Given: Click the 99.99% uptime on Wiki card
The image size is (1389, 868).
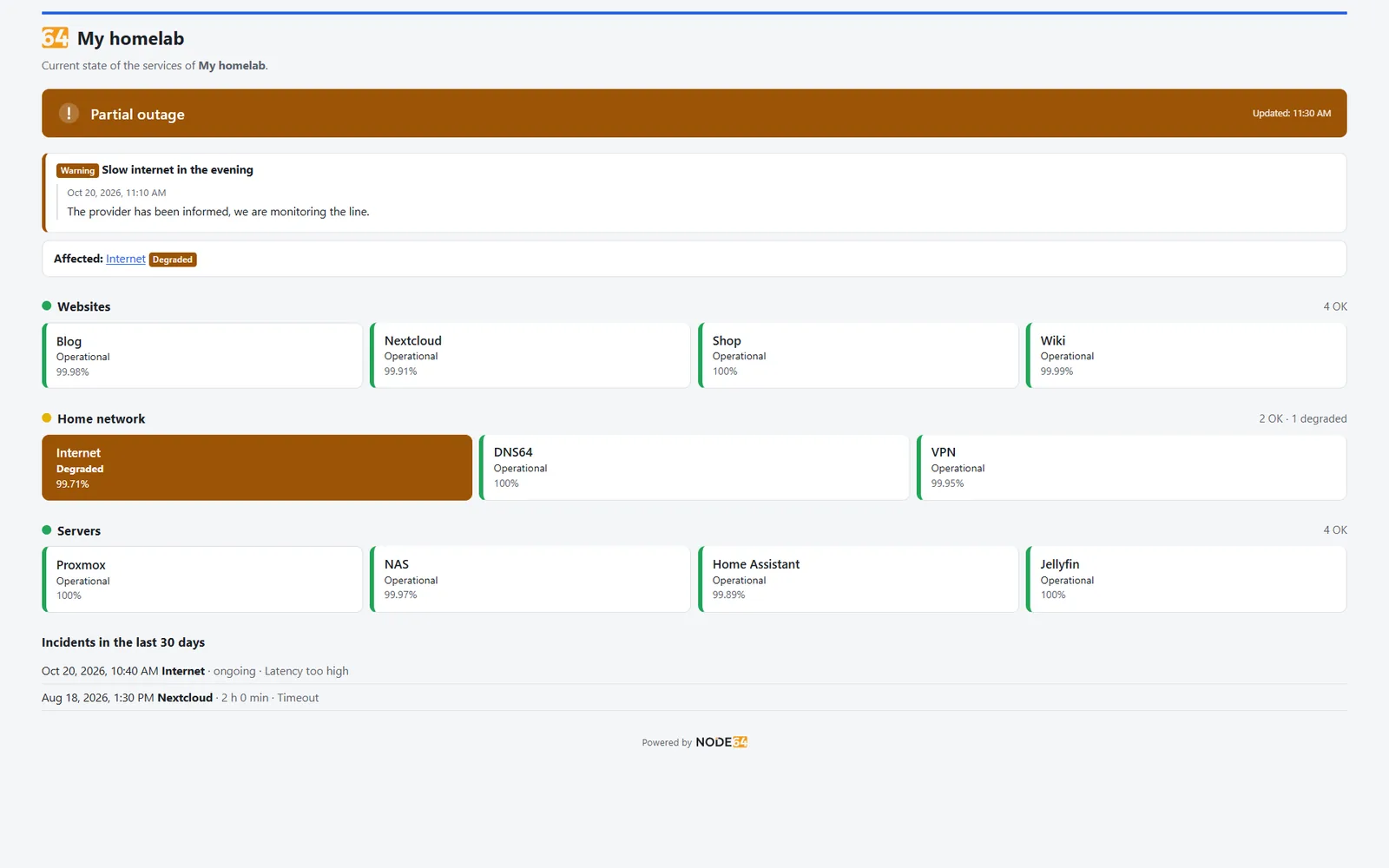Looking at the screenshot, I should pyautogui.click(x=1057, y=371).
